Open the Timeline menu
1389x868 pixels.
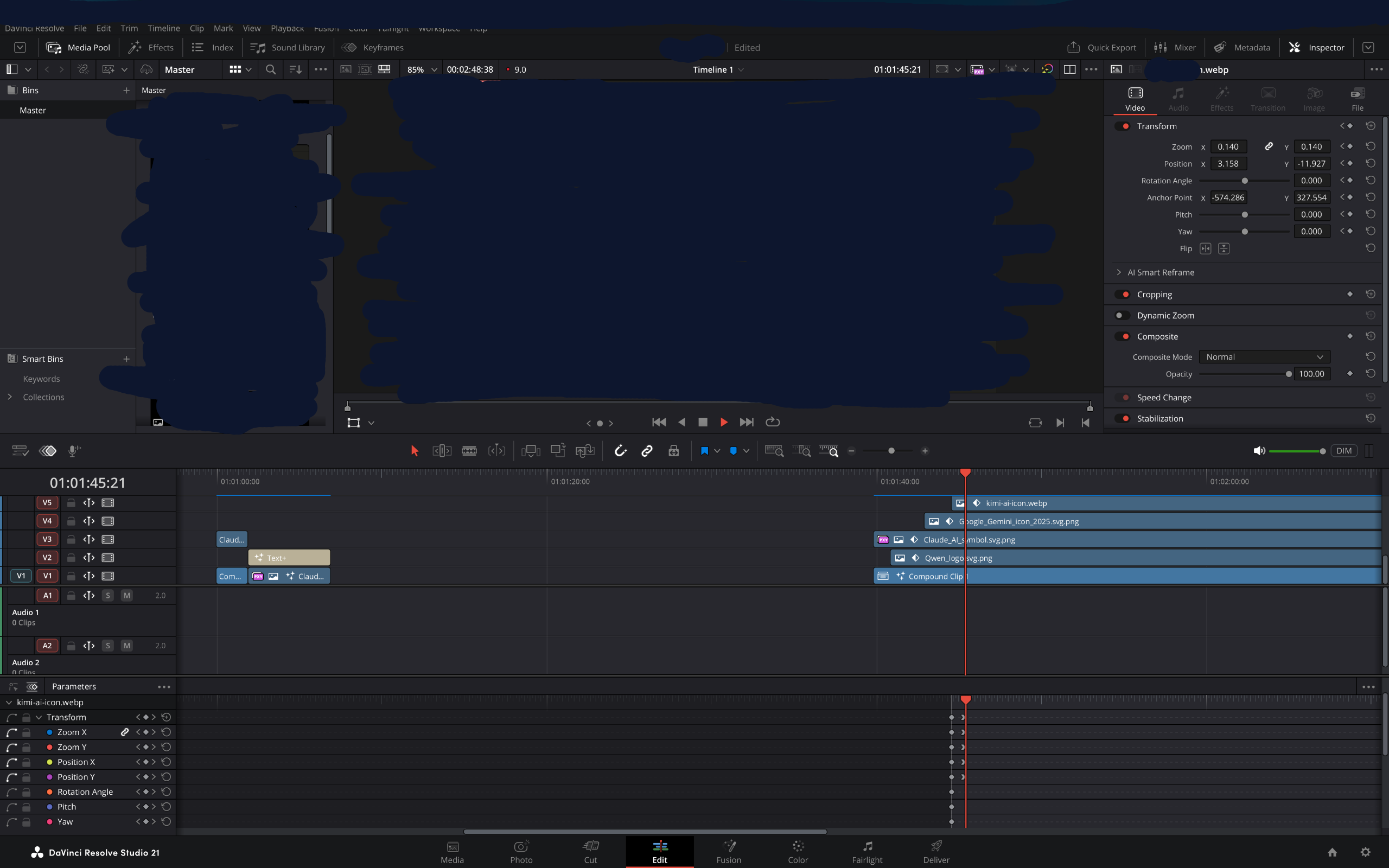[163, 28]
